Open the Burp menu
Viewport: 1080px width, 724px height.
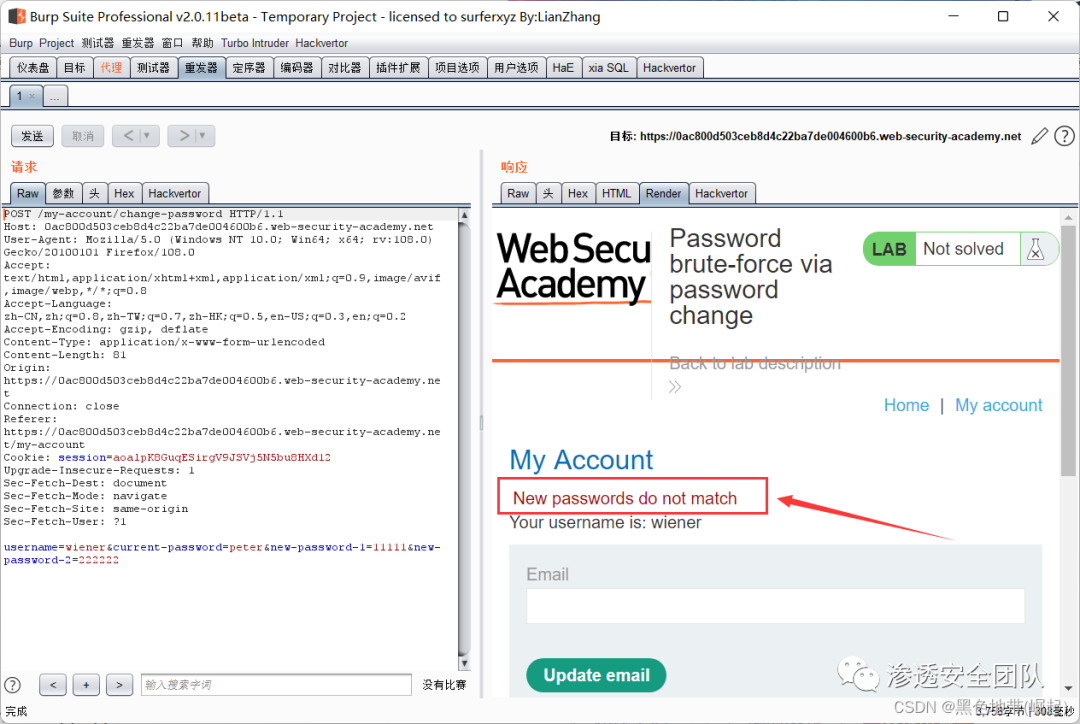(21, 43)
